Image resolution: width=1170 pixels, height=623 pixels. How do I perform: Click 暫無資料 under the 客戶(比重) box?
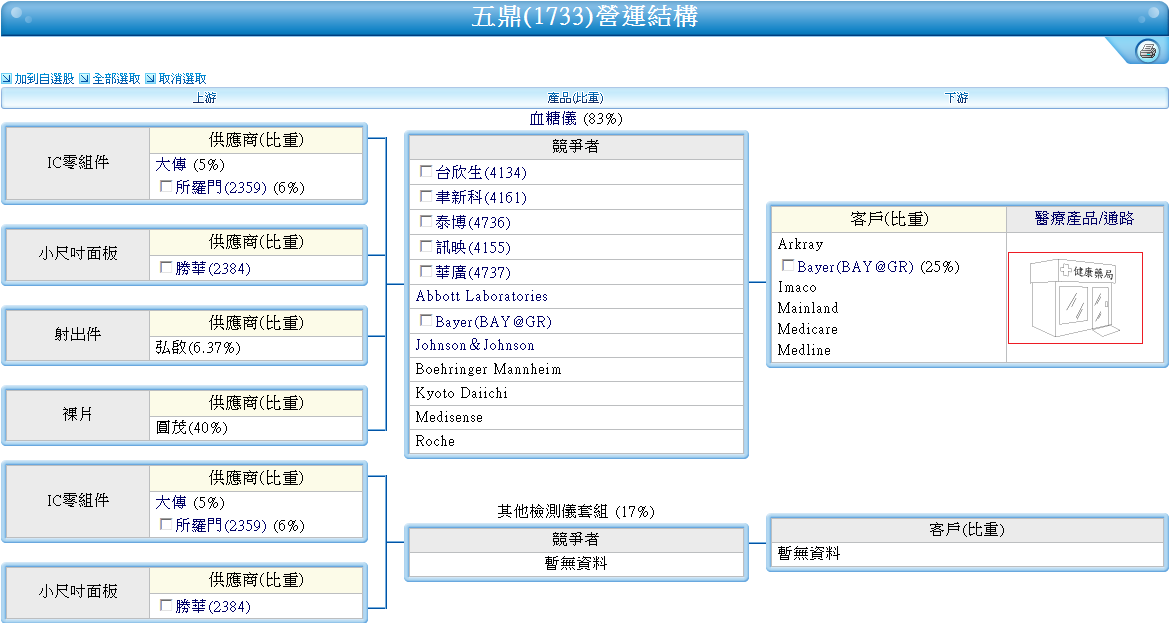point(809,554)
